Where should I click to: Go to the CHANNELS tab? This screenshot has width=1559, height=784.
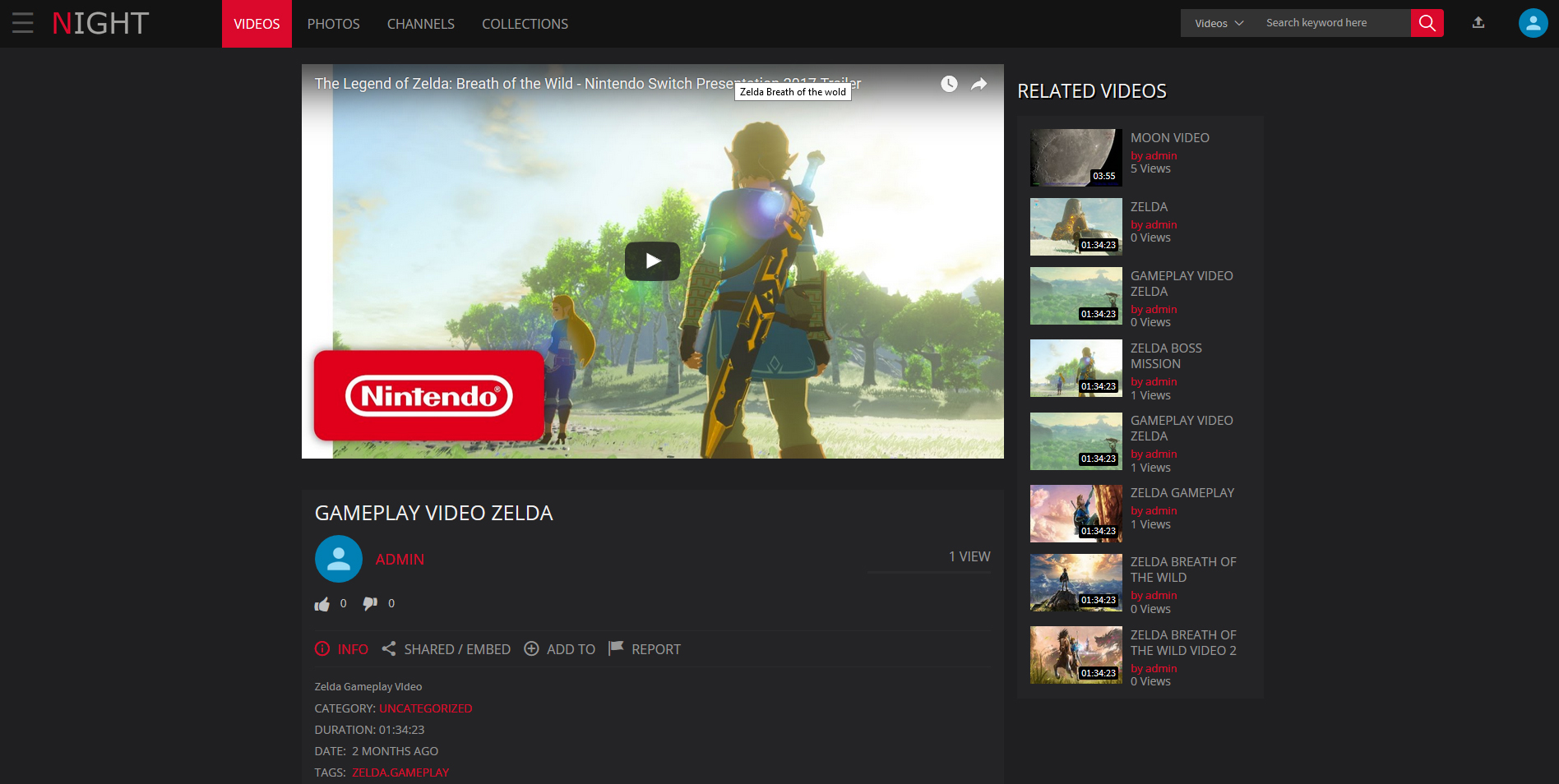click(420, 24)
